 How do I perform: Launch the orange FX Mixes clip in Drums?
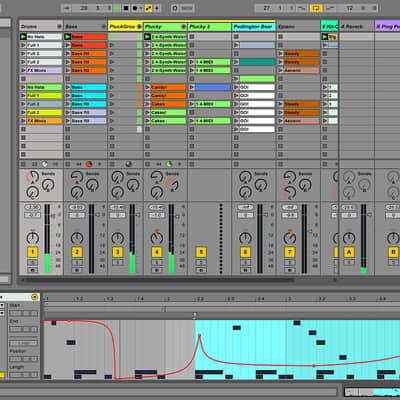click(x=23, y=121)
